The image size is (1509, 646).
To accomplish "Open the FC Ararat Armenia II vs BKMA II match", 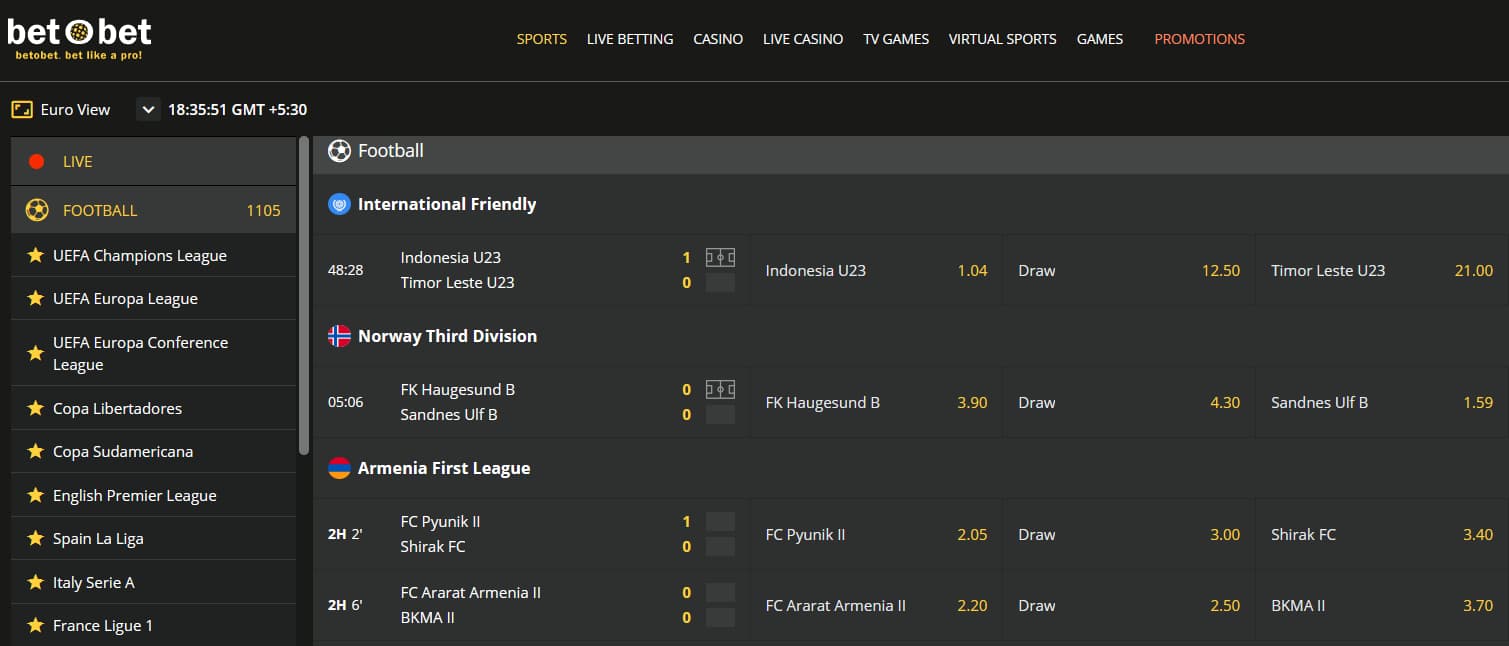I will click(x=470, y=605).
